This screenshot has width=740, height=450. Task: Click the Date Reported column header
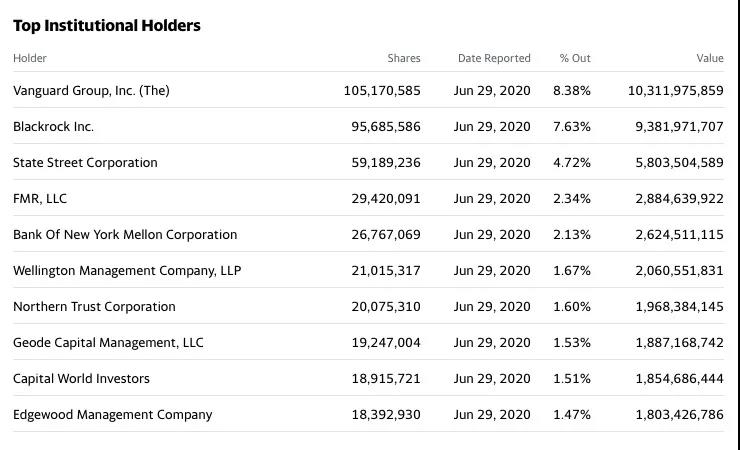(494, 58)
